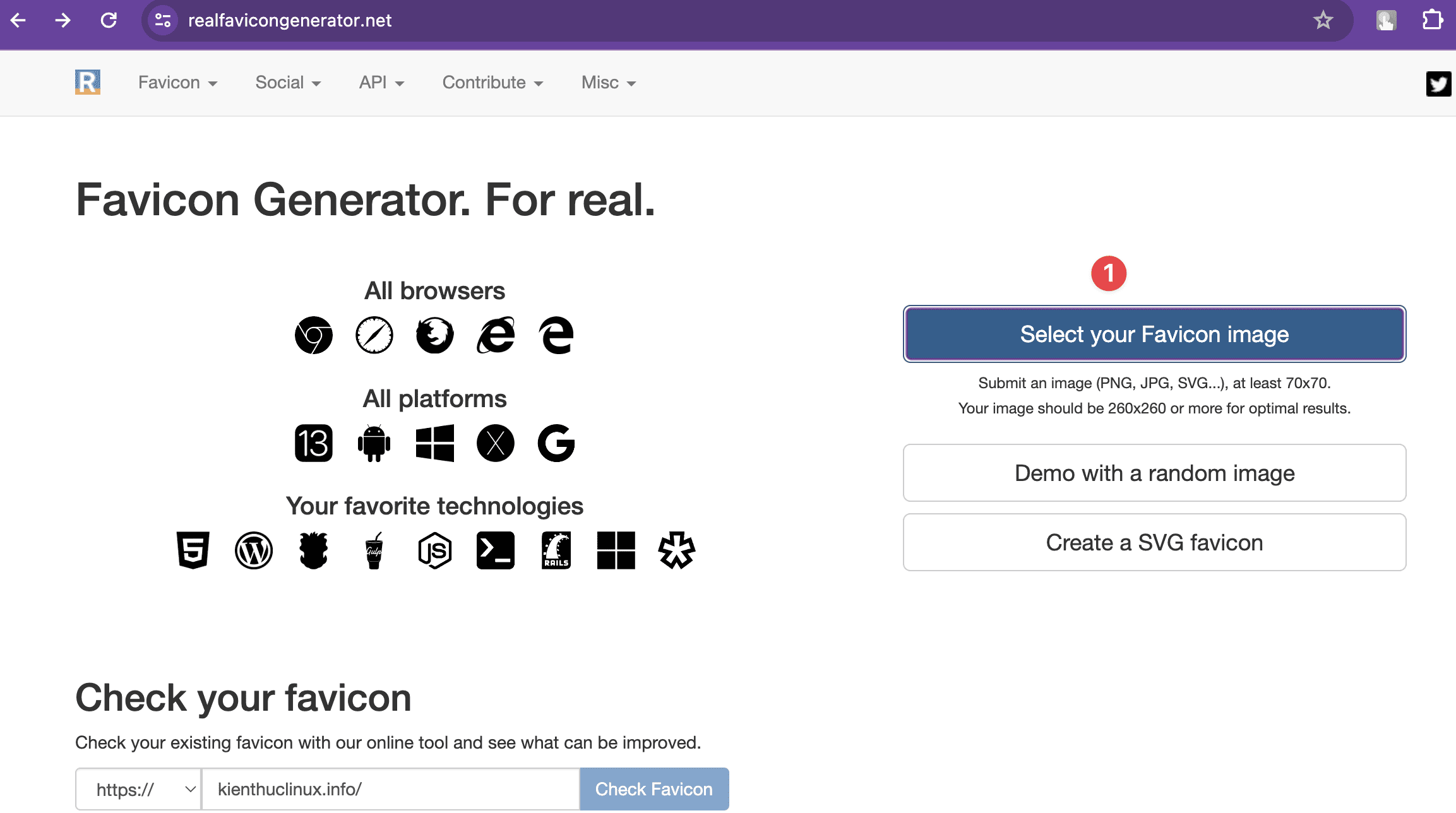Open the Social dropdown menu

tap(288, 83)
